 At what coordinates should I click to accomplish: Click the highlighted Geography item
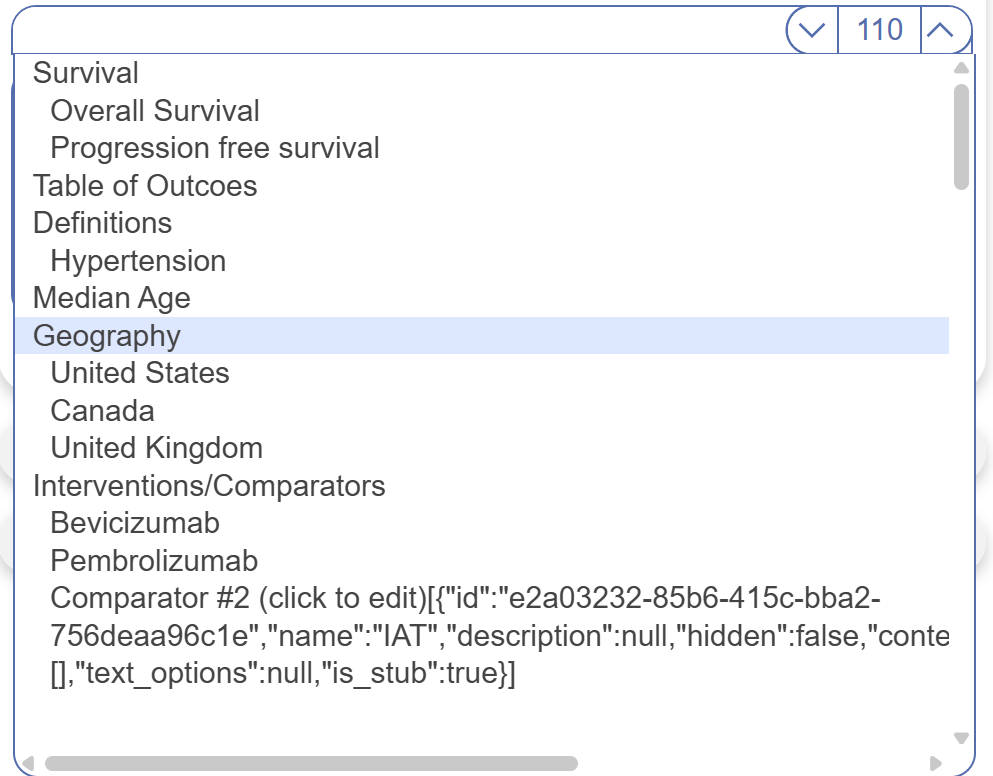pyautogui.click(x=107, y=336)
